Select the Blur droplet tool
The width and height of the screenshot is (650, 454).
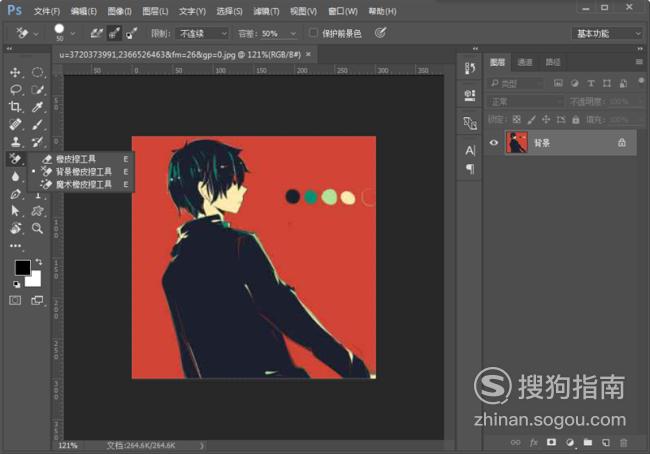point(15,176)
